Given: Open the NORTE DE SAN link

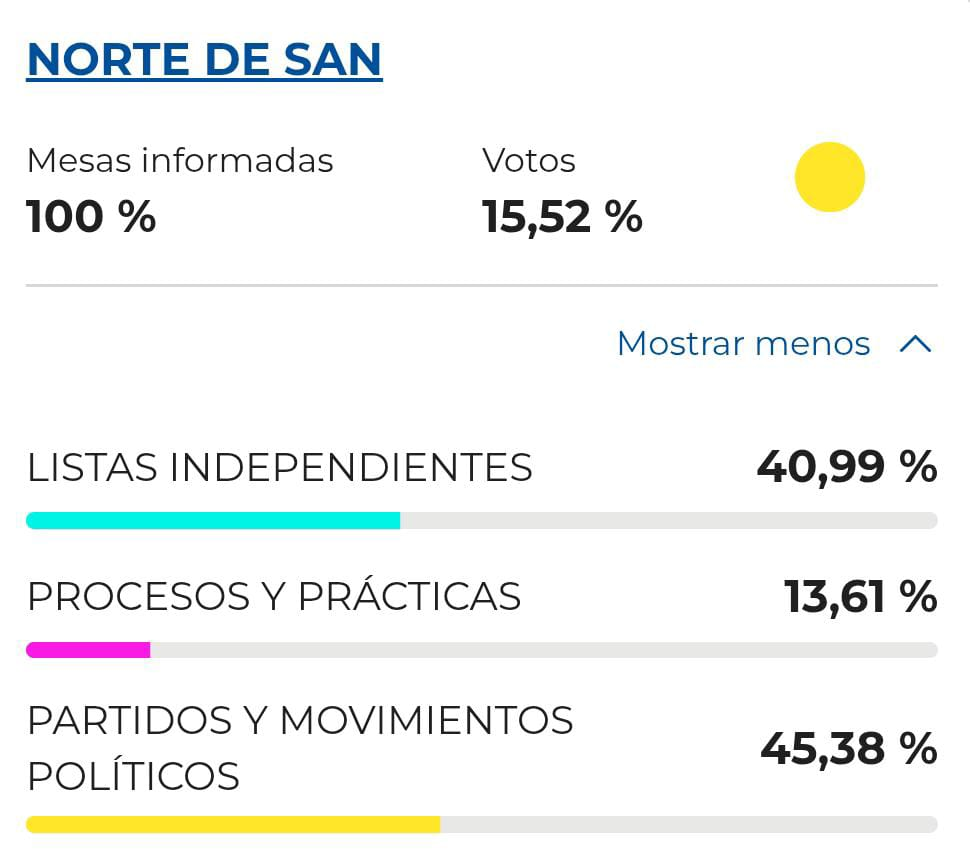Looking at the screenshot, I should coord(204,58).
